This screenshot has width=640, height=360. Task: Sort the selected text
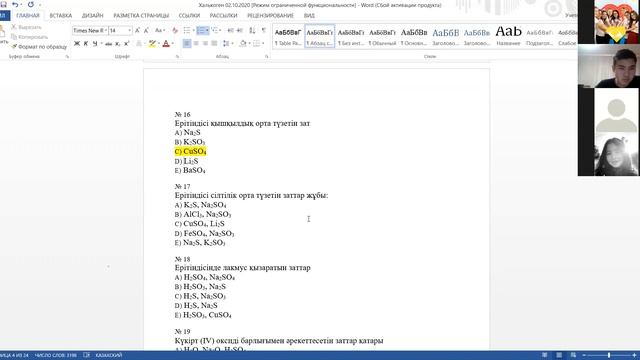tap(253, 31)
